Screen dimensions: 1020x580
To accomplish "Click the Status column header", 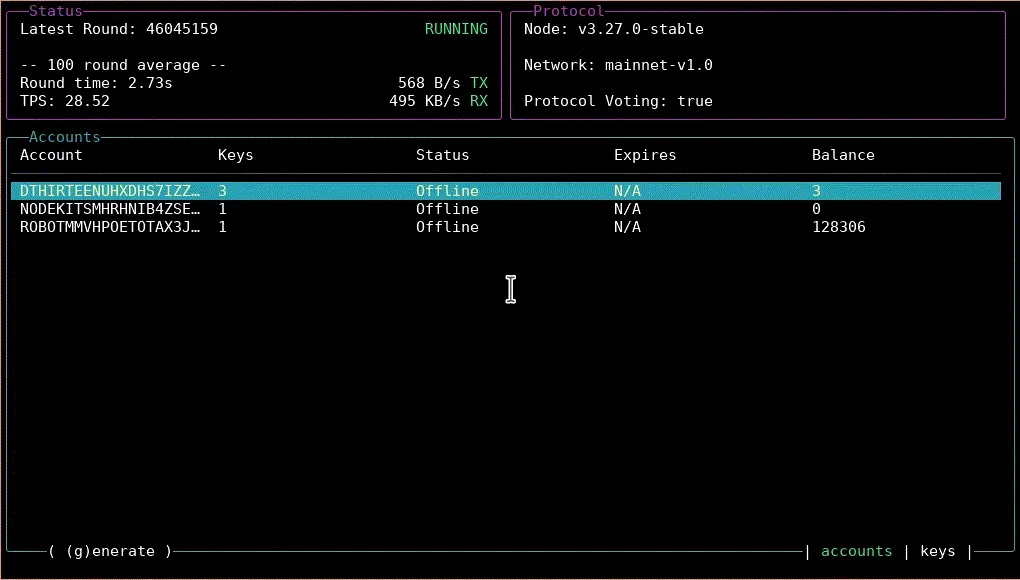I will pos(442,155).
